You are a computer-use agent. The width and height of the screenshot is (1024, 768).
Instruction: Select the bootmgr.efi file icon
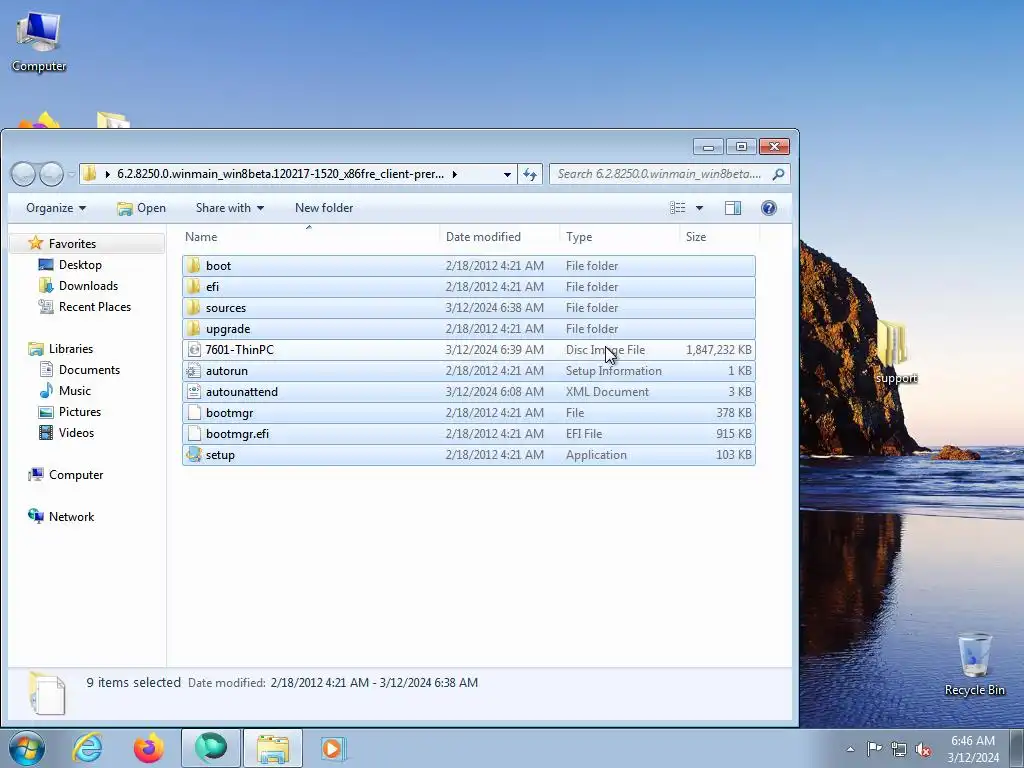pos(193,434)
